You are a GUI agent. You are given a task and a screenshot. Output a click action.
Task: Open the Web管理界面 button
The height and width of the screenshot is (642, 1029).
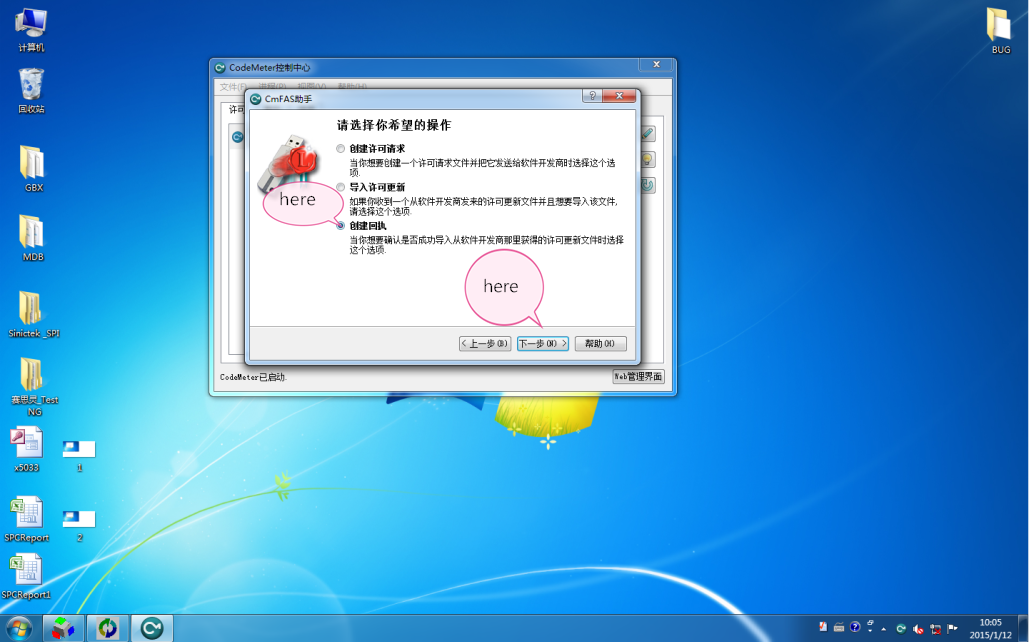click(x=638, y=377)
